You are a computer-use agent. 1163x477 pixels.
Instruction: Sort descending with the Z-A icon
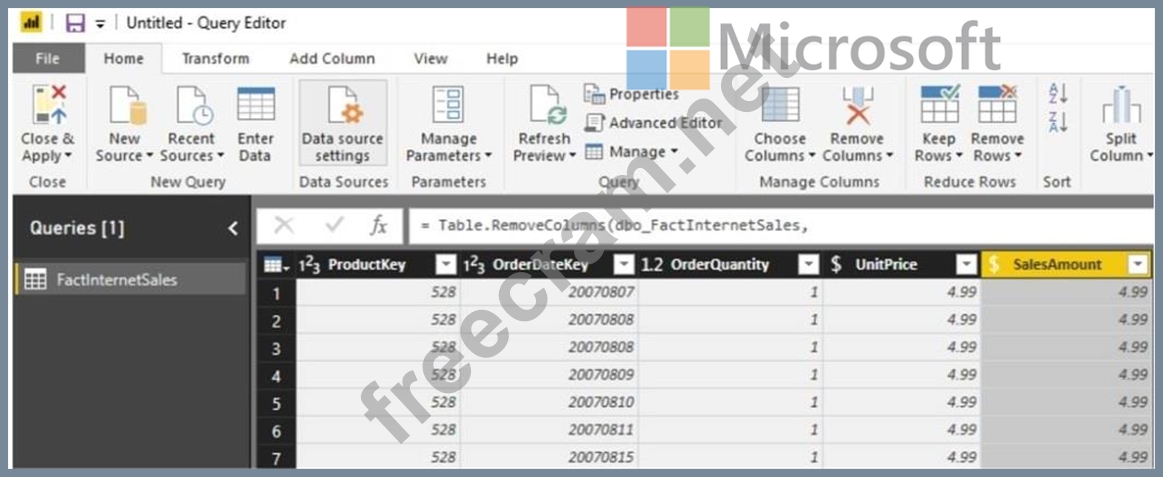(x=1058, y=122)
